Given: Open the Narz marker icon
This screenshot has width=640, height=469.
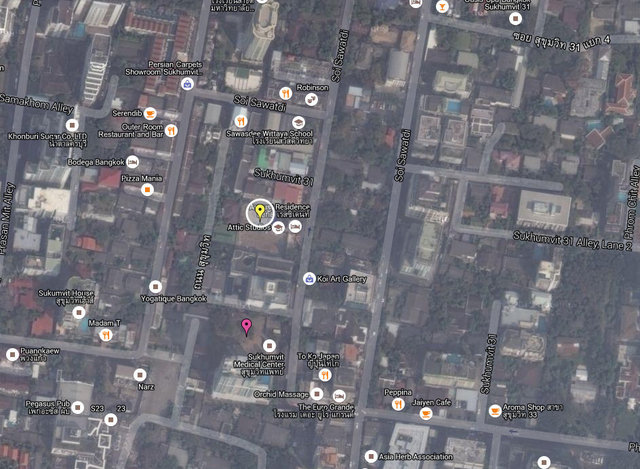Looking at the screenshot, I should [x=140, y=374].
